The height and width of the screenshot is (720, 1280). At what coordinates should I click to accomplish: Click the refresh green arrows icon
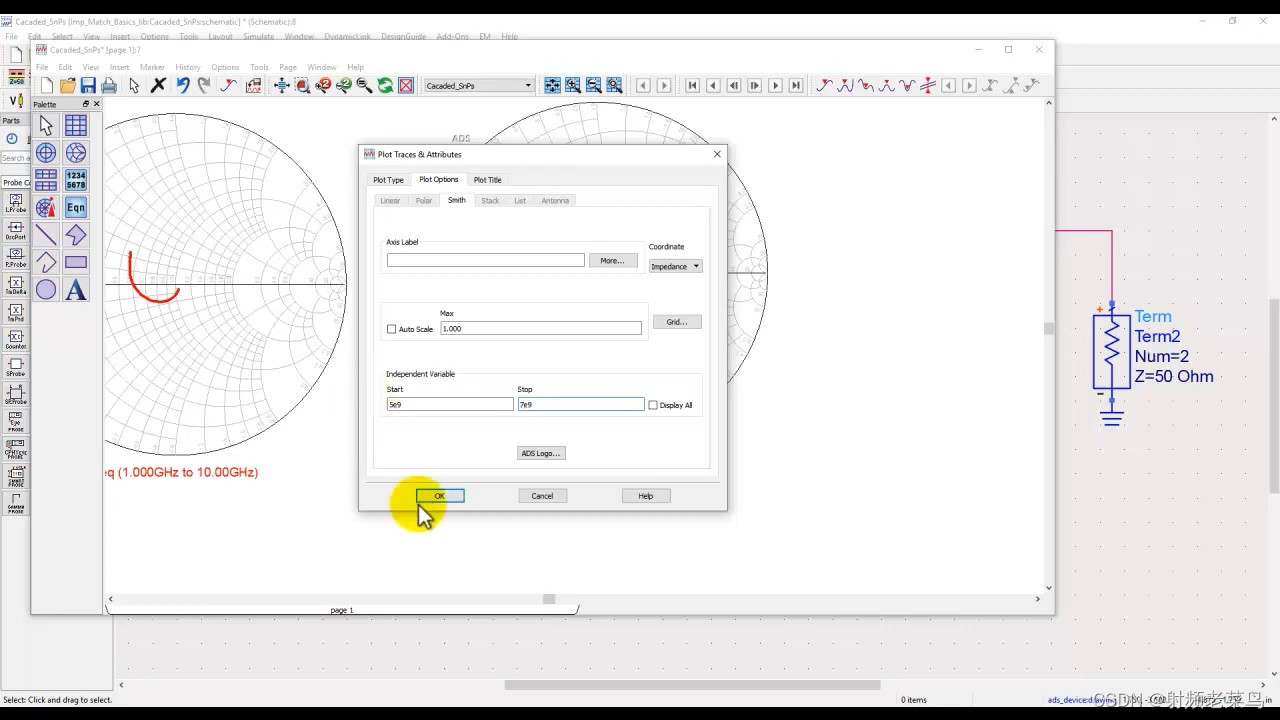click(x=385, y=86)
